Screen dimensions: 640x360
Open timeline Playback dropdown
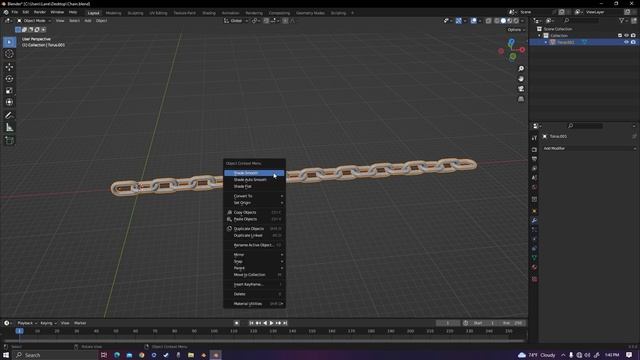click(x=27, y=323)
